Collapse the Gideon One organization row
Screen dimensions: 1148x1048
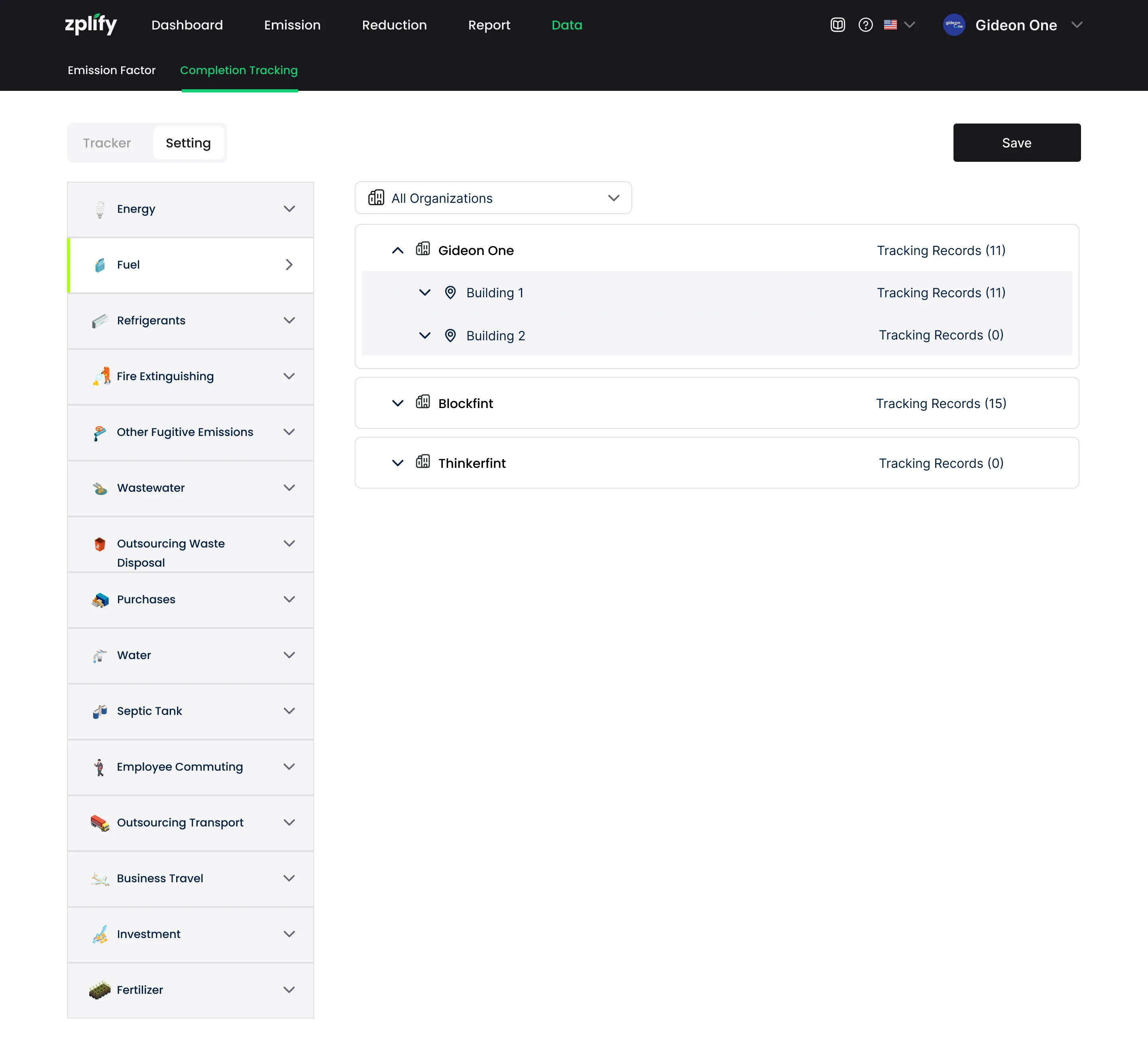pos(397,251)
